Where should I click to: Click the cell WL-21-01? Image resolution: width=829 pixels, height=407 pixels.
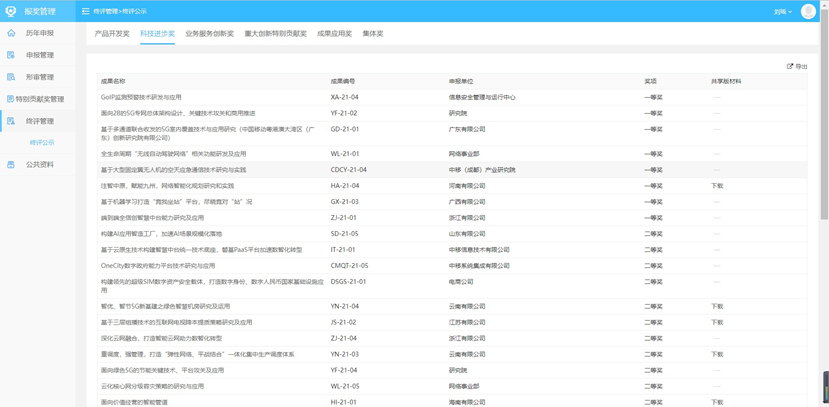coord(345,154)
